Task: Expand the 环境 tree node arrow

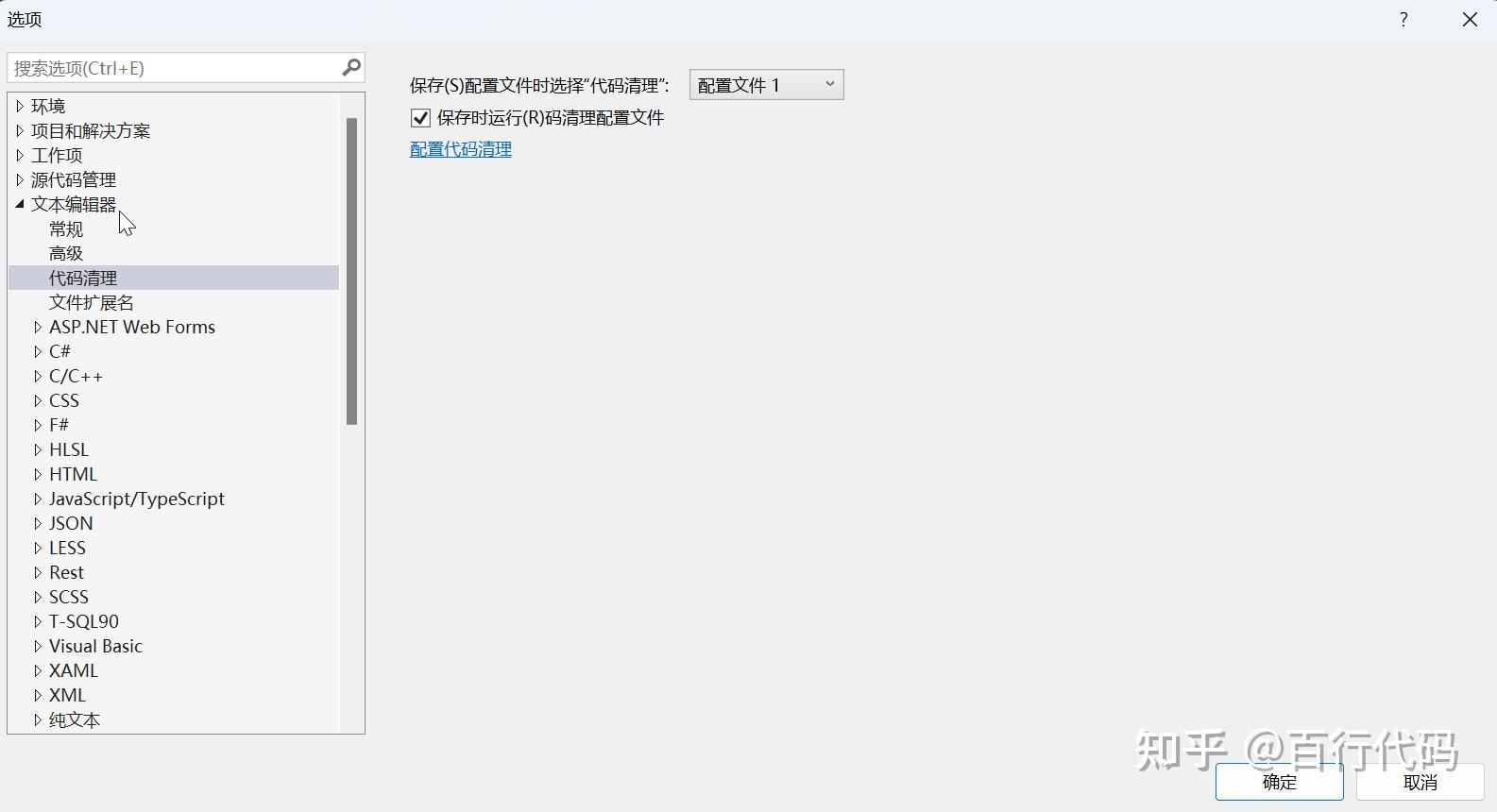Action: click(20, 106)
